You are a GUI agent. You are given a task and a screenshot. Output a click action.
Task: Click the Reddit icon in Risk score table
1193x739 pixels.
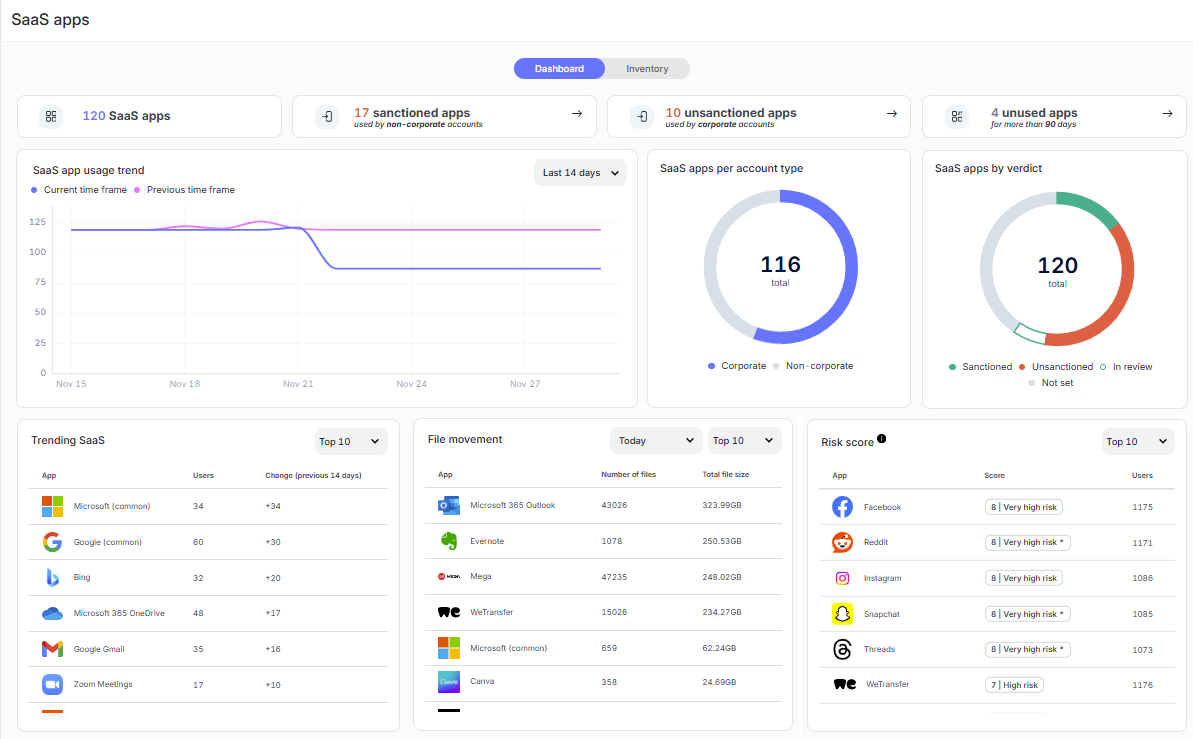click(x=842, y=542)
